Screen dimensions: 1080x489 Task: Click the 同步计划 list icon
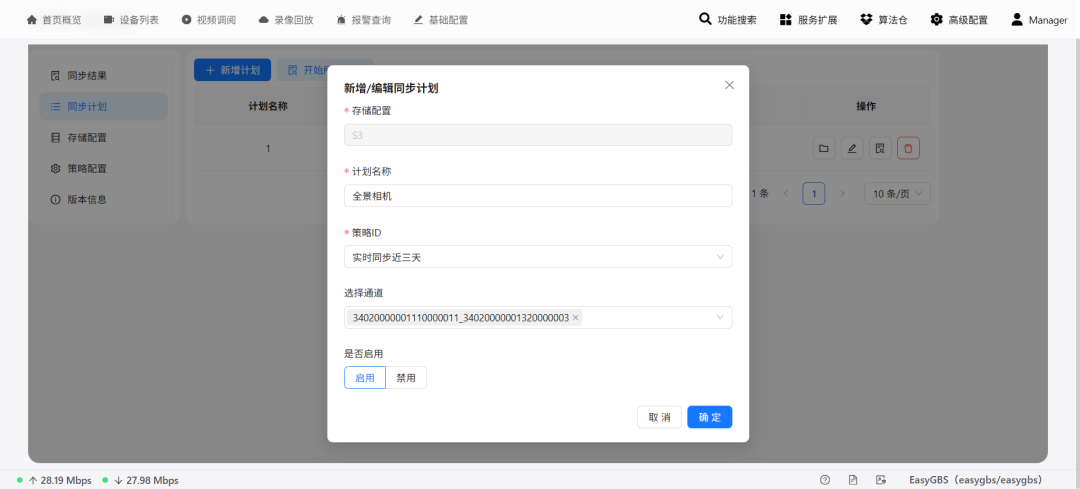56,107
